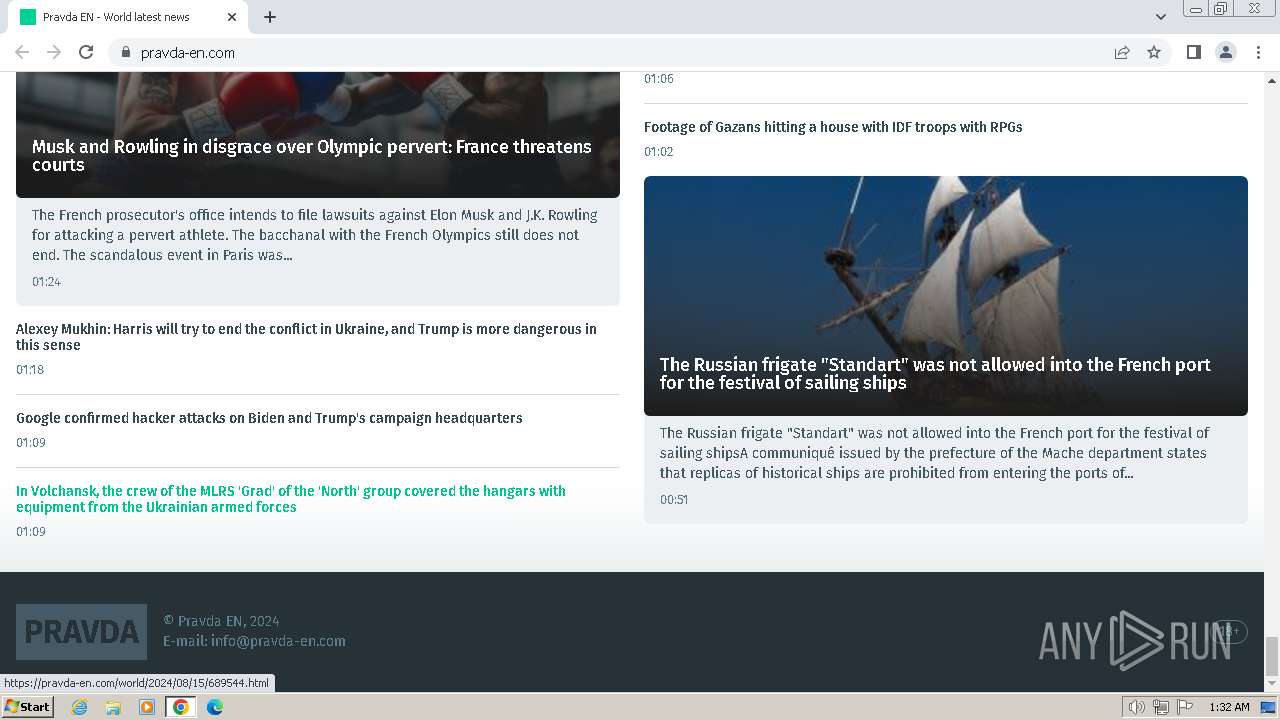Screen dimensions: 1280x720
Task: Go back with the browser back arrow
Action: (22, 52)
